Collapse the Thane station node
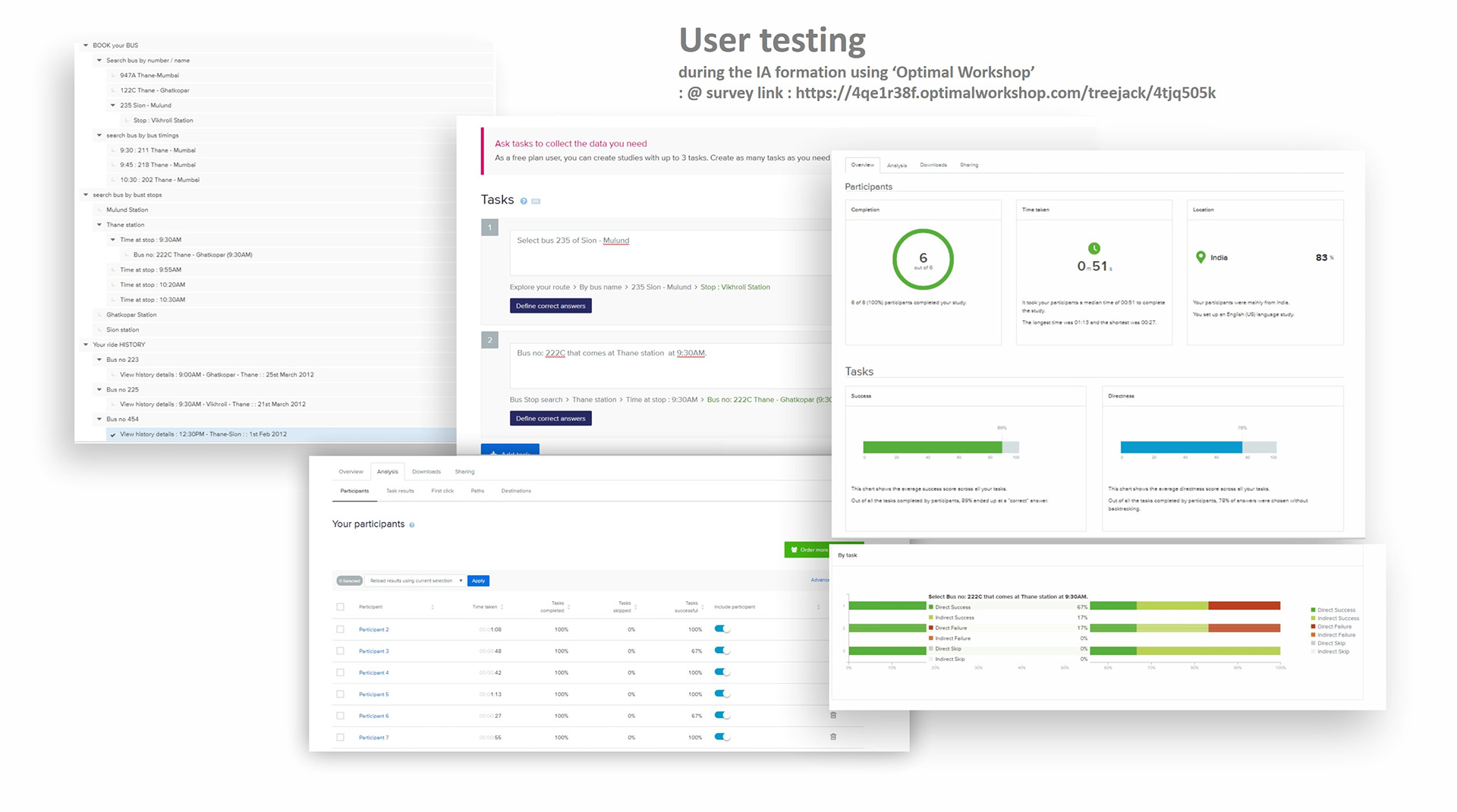Screen dimensions: 1457x812 point(99,225)
